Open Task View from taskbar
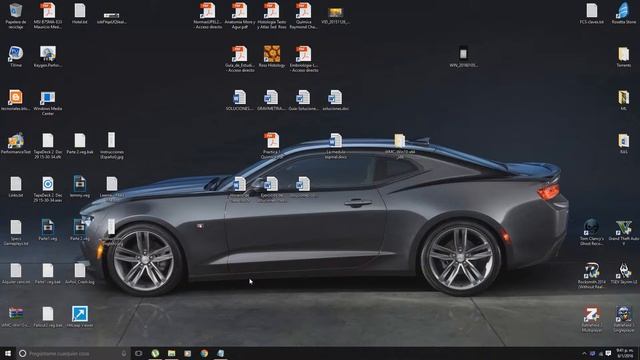This screenshot has height=360, width=640. pyautogui.click(x=139, y=353)
